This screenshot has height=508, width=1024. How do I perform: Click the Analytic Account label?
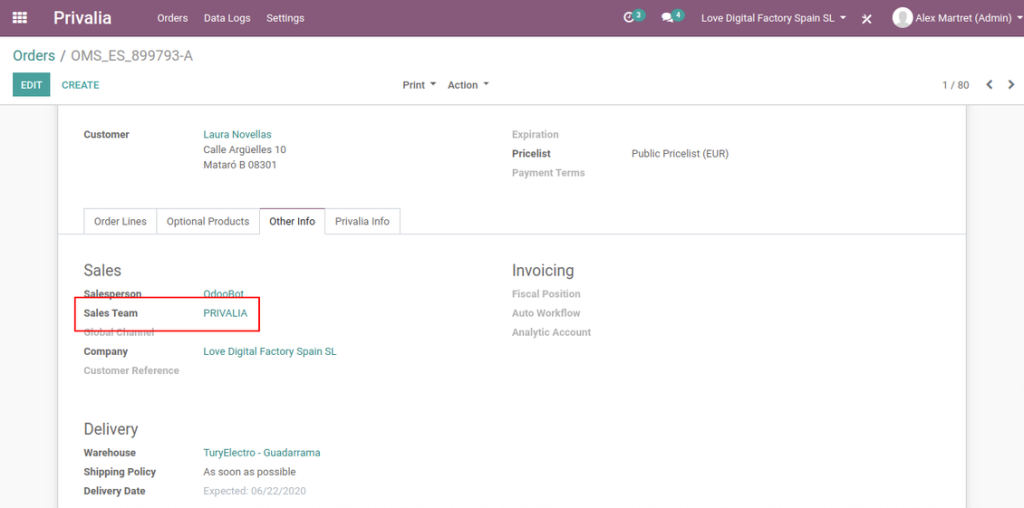coord(551,332)
